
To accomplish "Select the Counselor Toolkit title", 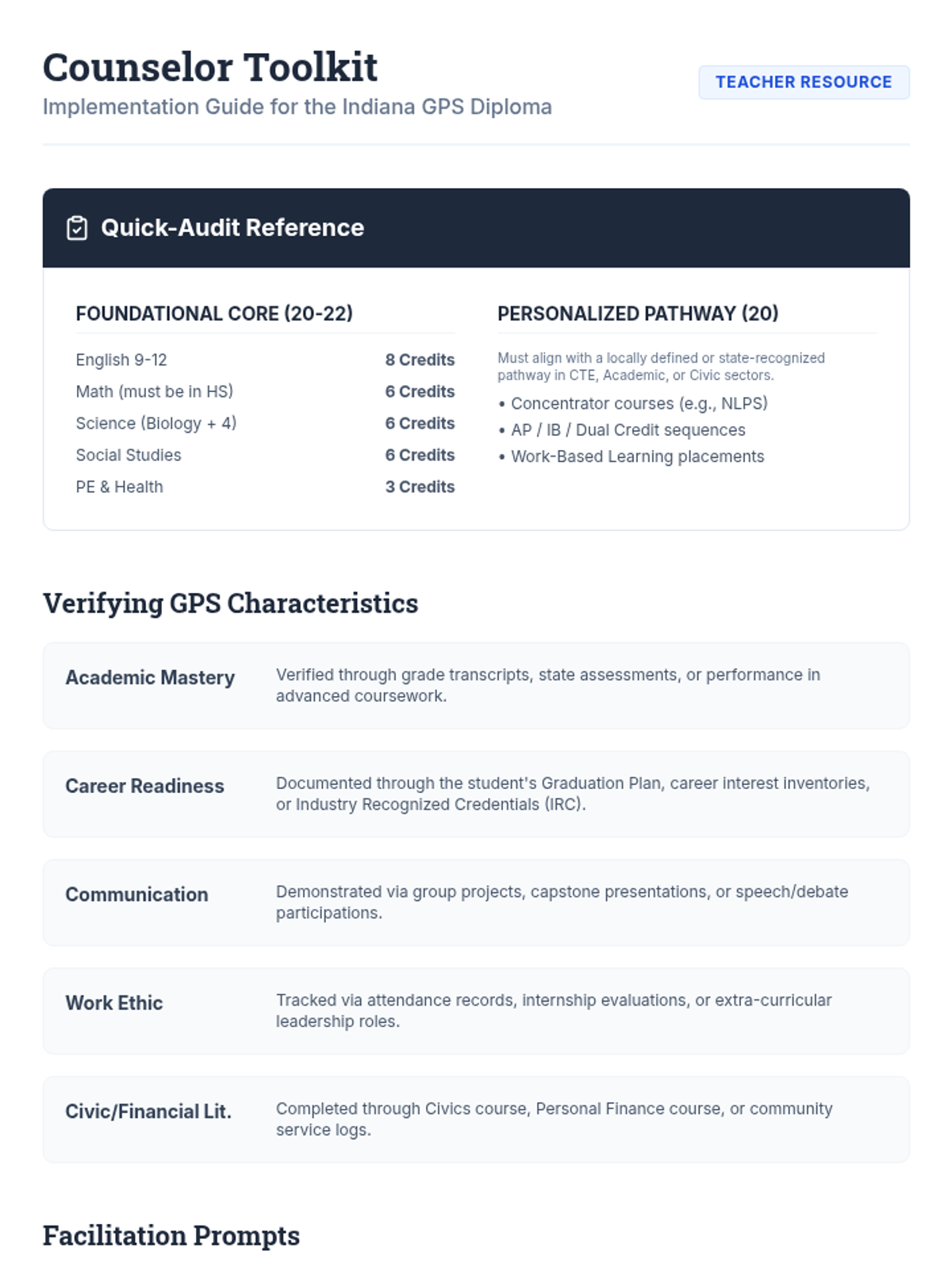I will pyautogui.click(x=210, y=67).
